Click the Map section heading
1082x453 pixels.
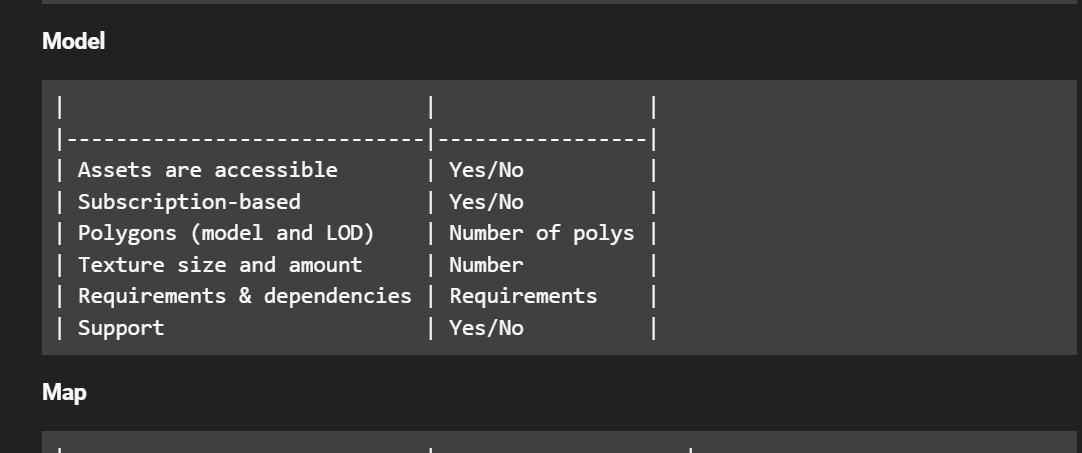click(64, 392)
